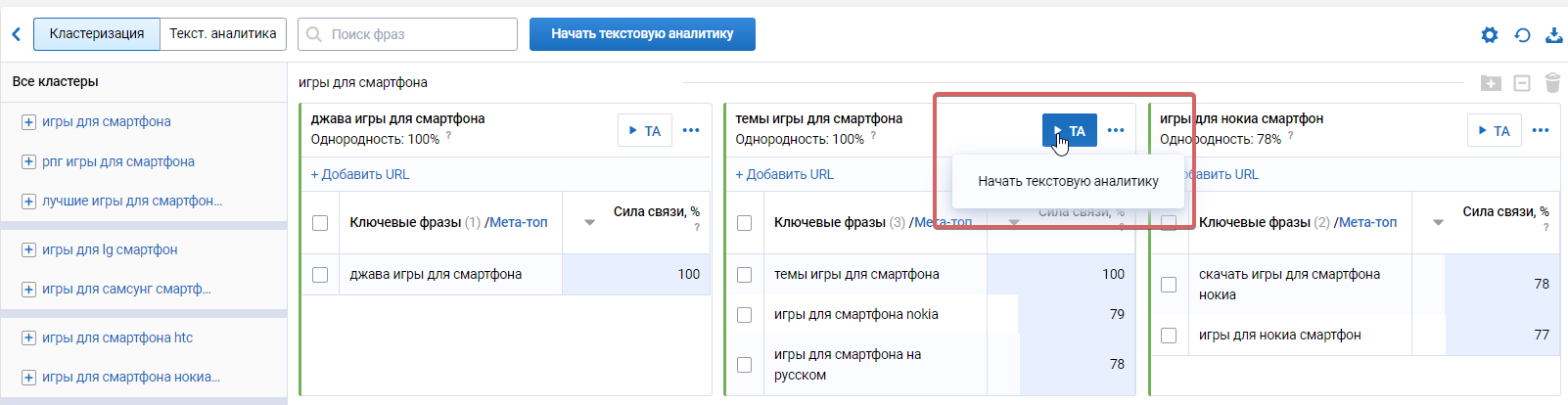Expand the 'игры для lg смартфон' cluster
This screenshot has width=1568, height=405.
pyautogui.click(x=28, y=250)
